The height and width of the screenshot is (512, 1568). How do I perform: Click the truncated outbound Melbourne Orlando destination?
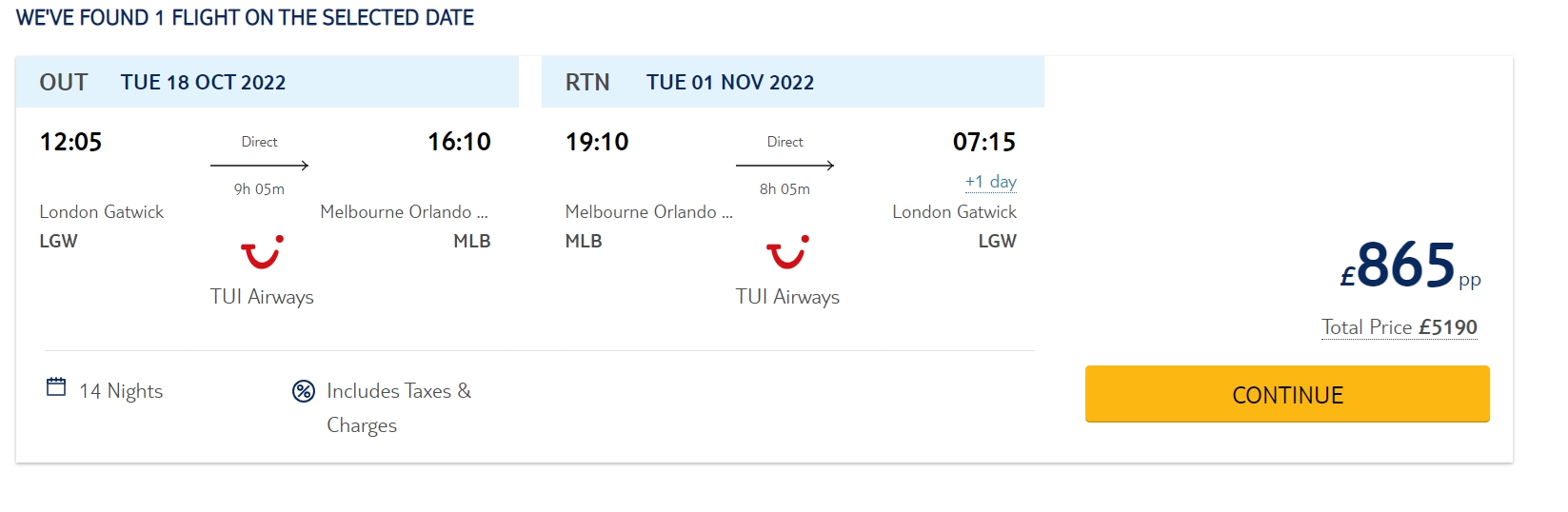tap(404, 212)
